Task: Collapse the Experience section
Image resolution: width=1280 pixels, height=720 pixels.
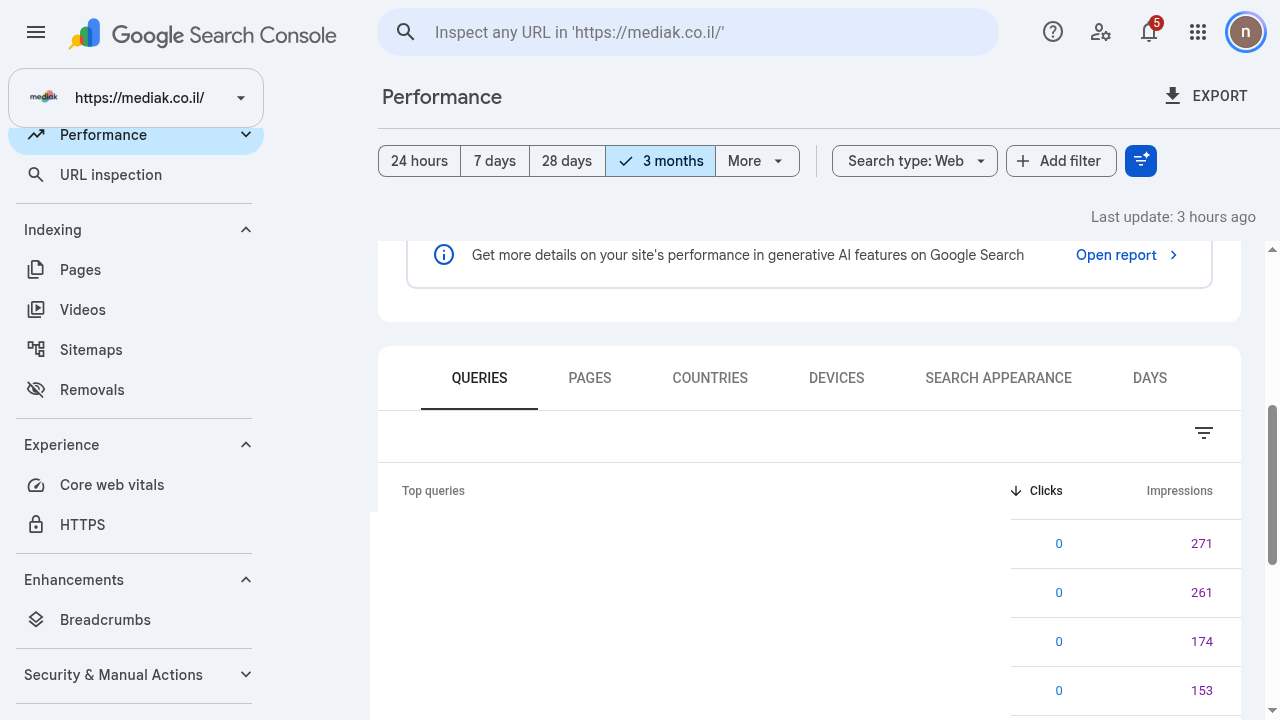Action: tap(246, 445)
